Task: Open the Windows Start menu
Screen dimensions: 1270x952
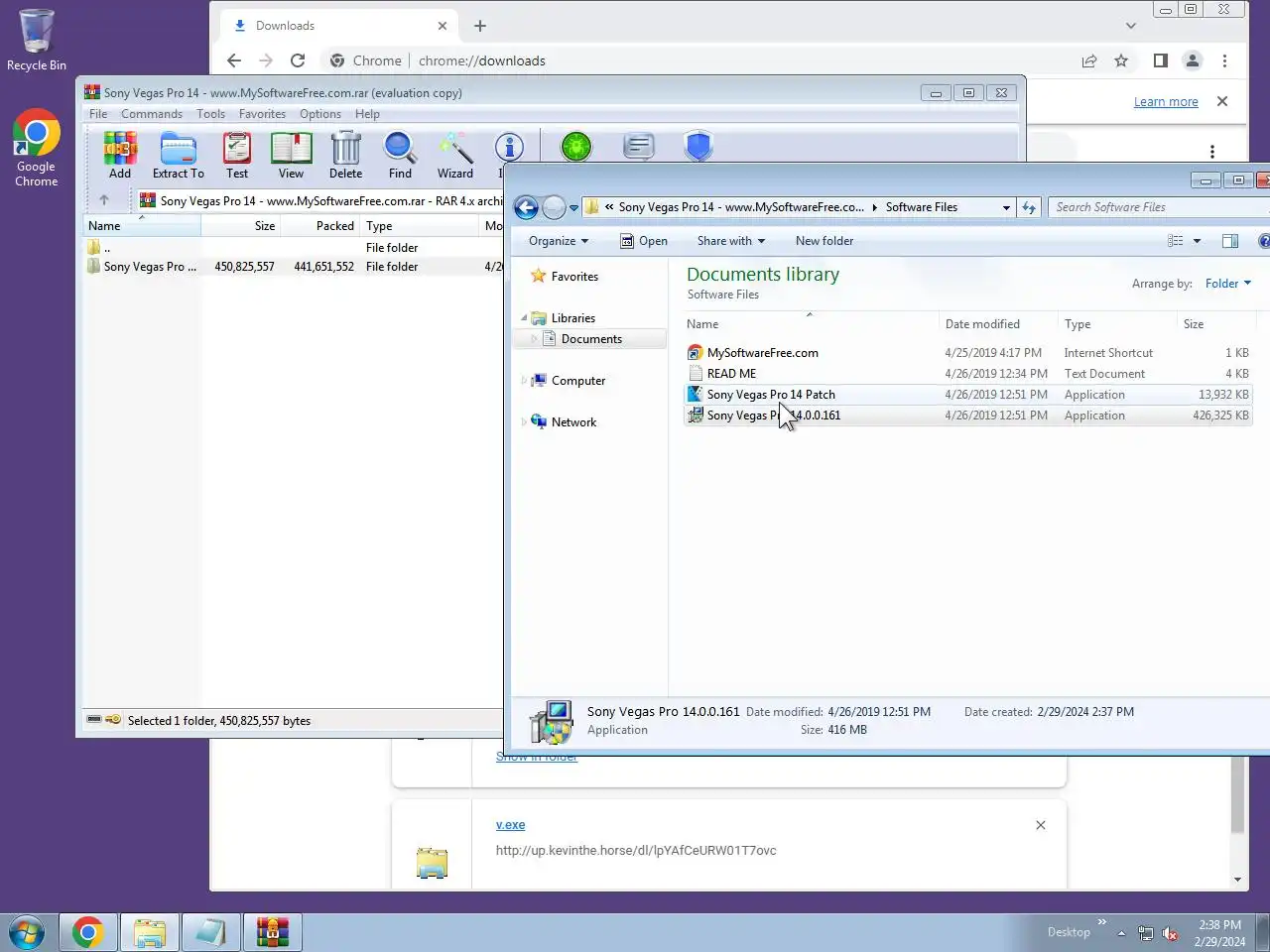Action: [27, 933]
